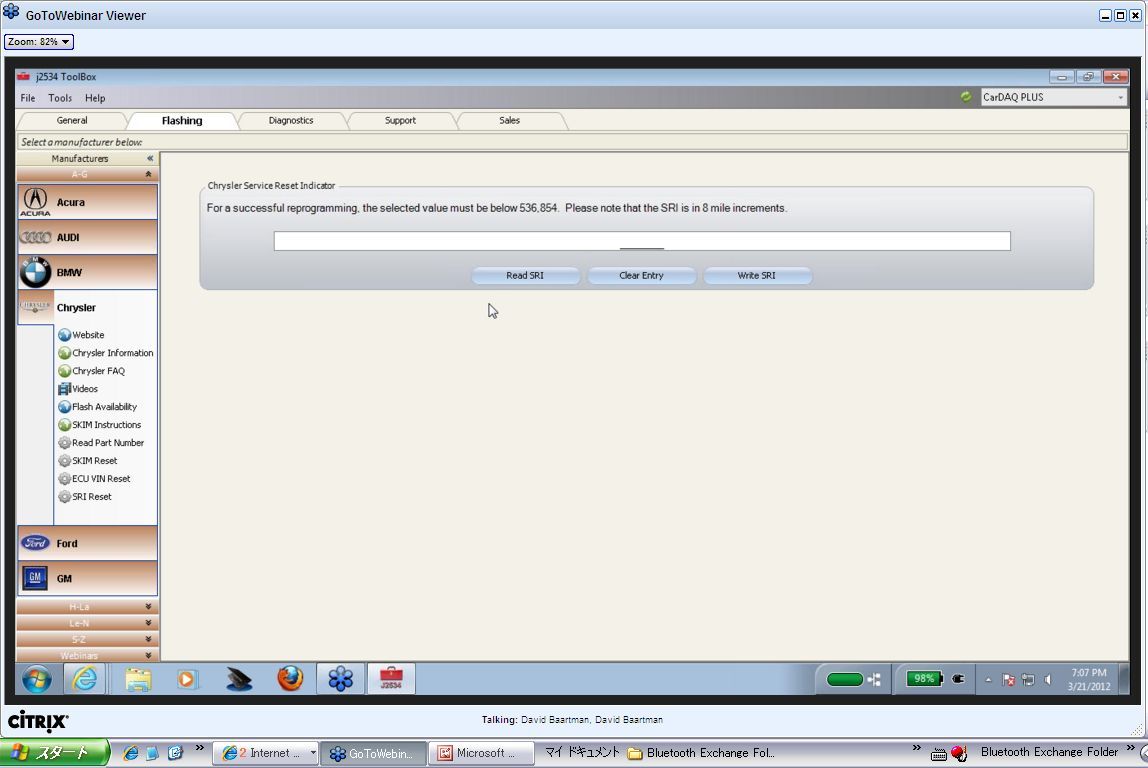Click the gear icon beside ECU VIN Reset

pyautogui.click(x=64, y=478)
